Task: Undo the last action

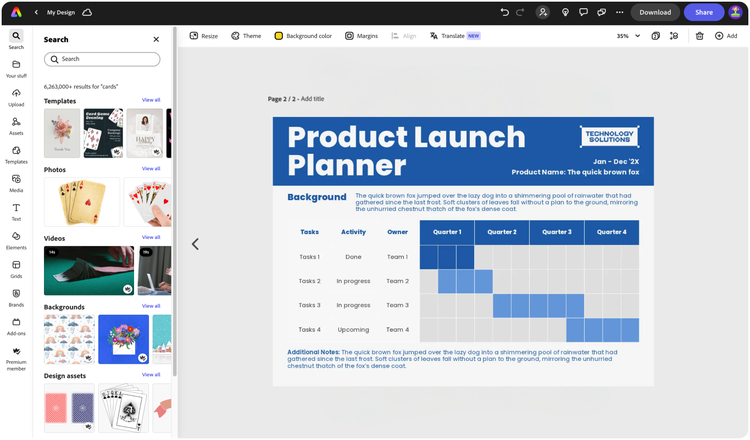Action: point(504,12)
